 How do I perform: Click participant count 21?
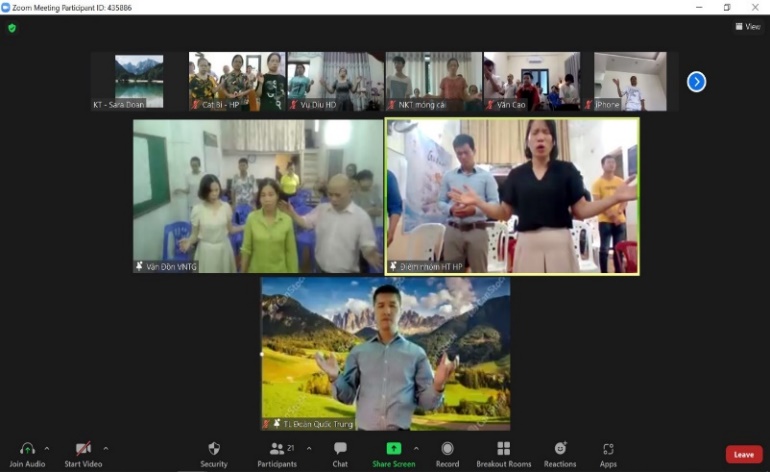[x=291, y=447]
